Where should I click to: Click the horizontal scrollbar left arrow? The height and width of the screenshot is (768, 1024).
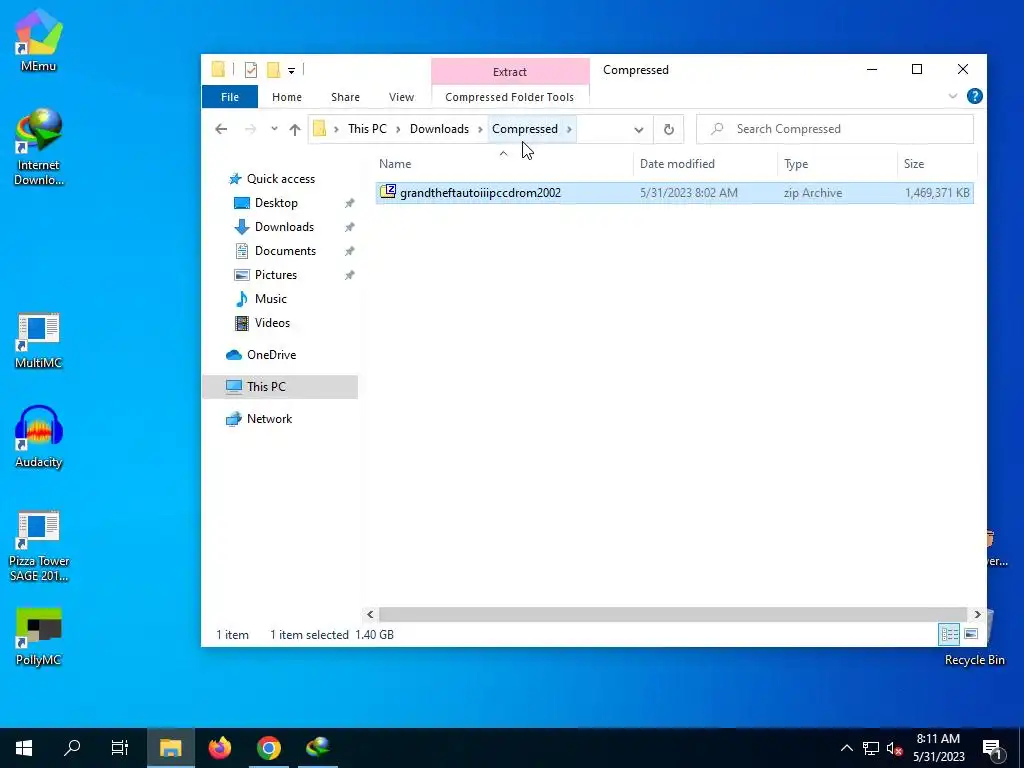click(370, 615)
